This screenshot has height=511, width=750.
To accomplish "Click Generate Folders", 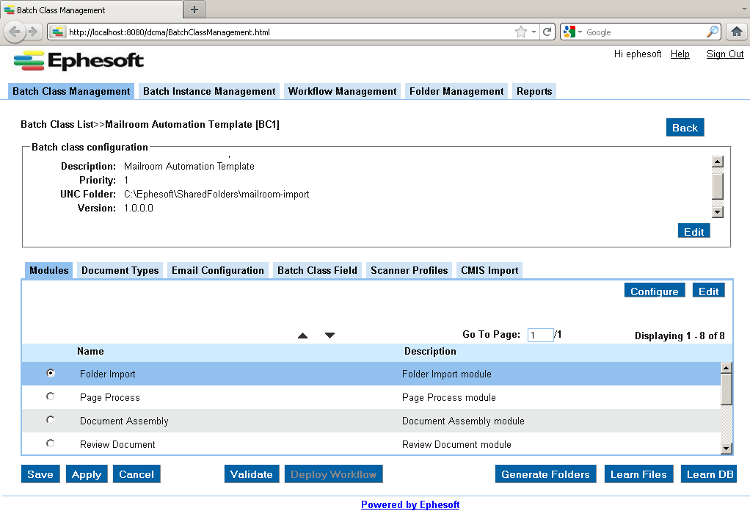I will point(545,474).
